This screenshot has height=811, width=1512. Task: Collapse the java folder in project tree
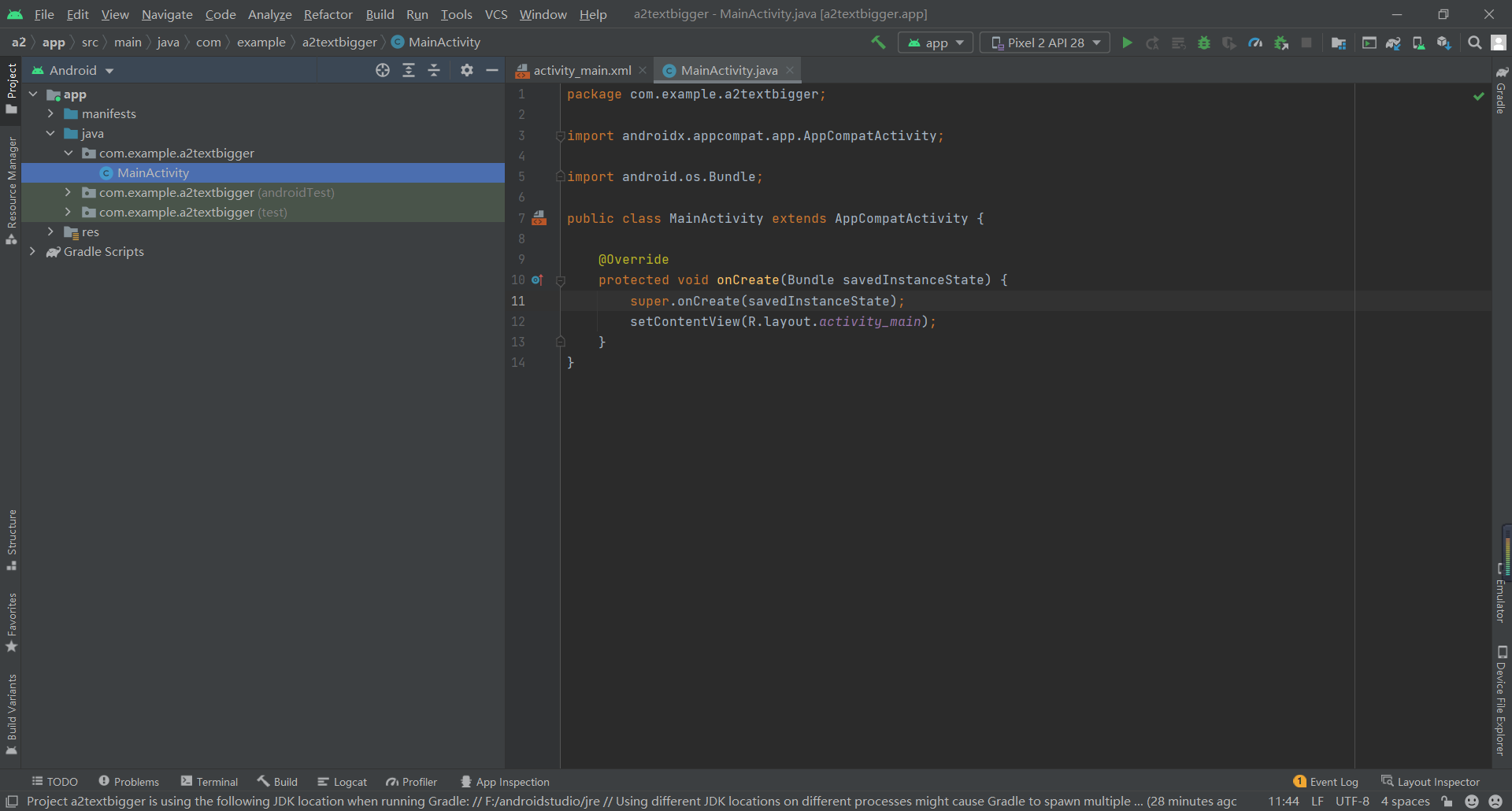(50, 133)
